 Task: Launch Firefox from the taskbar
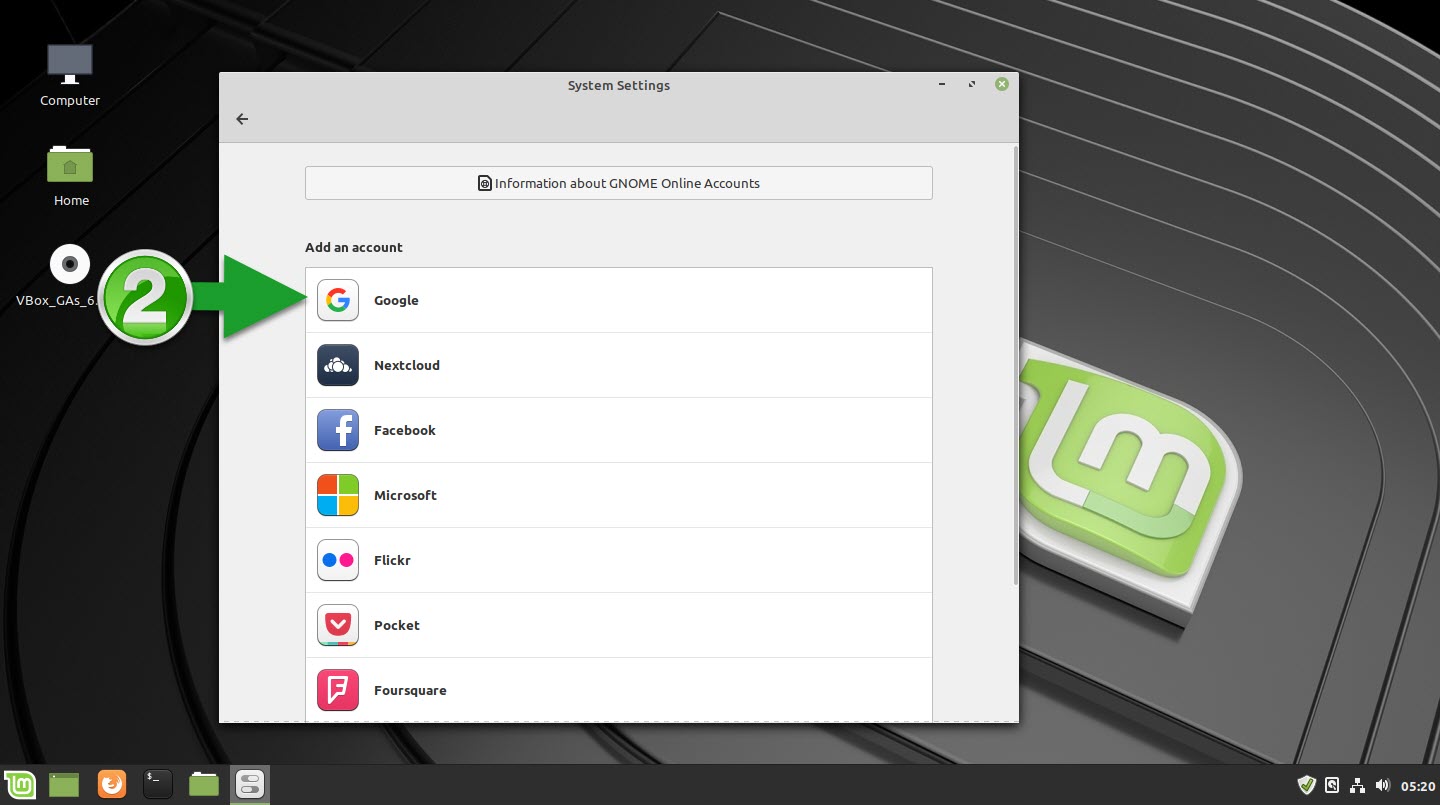(111, 785)
